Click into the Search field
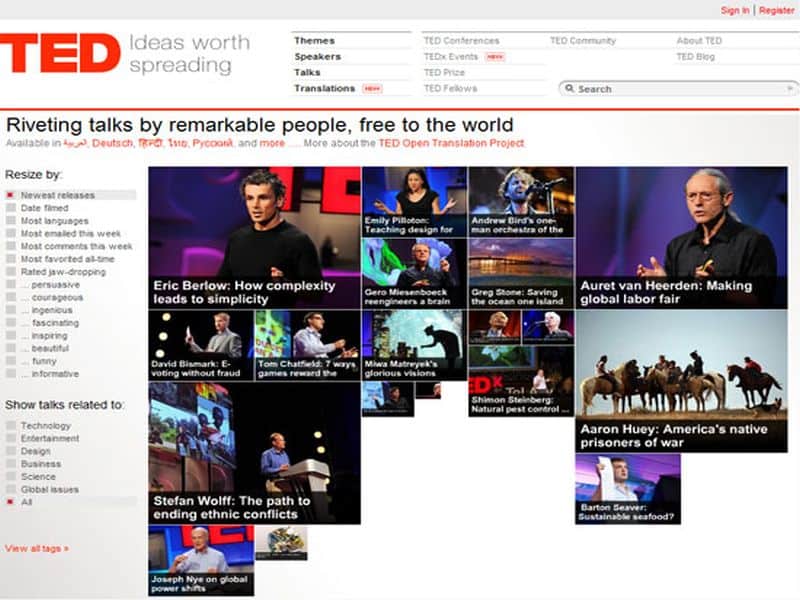This screenshot has height=600, width=800. point(679,89)
